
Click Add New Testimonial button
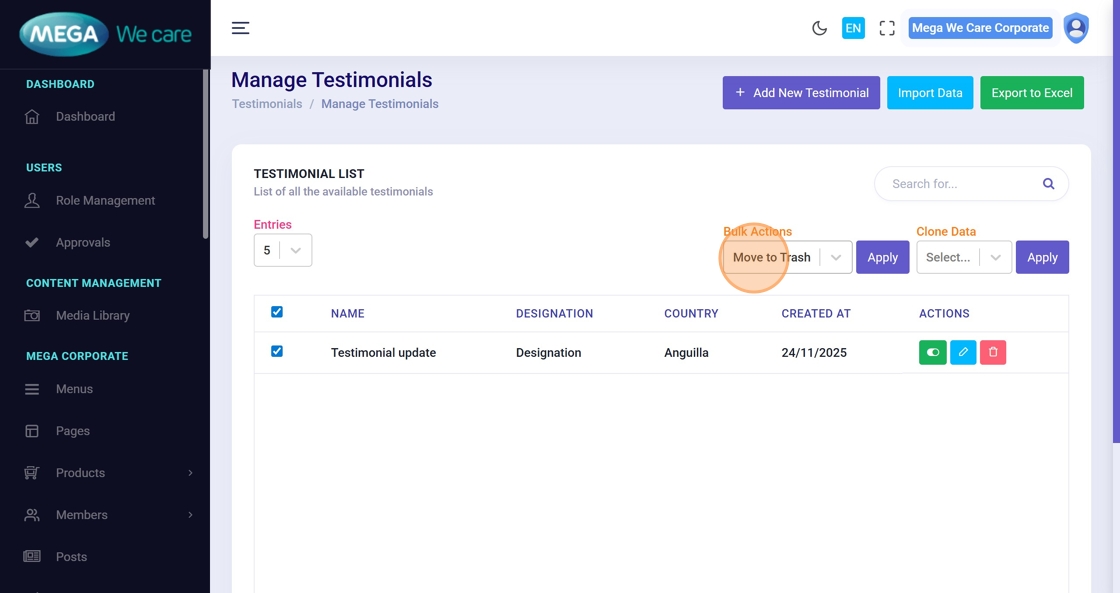pyautogui.click(x=801, y=93)
